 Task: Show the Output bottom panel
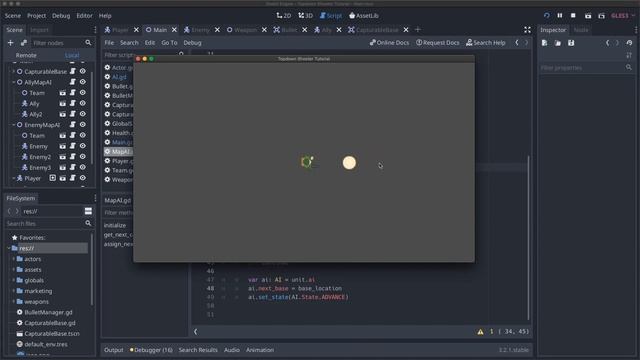point(113,350)
